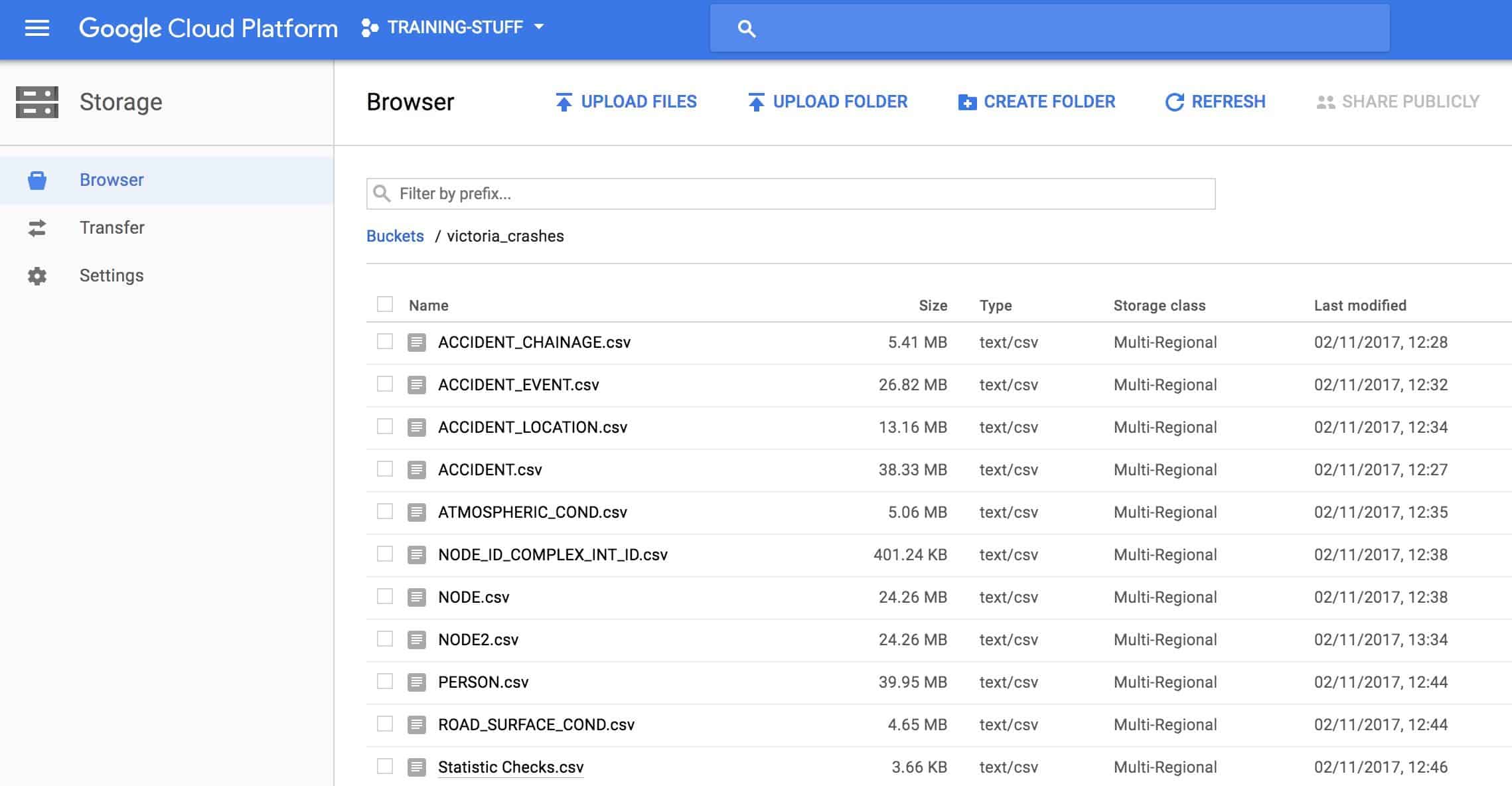This screenshot has height=786, width=1512.
Task: Click the file icon of Statistic Checks.csv
Action: coord(417,767)
